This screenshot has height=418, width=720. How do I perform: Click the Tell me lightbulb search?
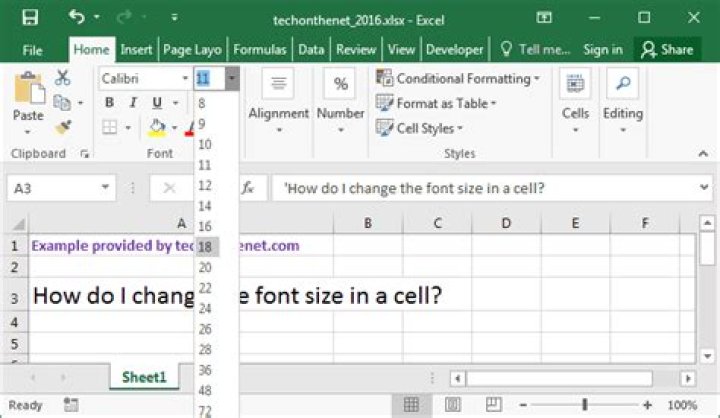click(534, 50)
